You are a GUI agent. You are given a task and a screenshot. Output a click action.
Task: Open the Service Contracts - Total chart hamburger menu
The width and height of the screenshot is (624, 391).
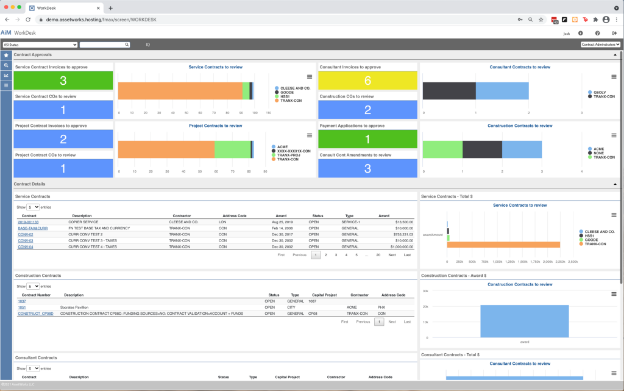[614, 215]
